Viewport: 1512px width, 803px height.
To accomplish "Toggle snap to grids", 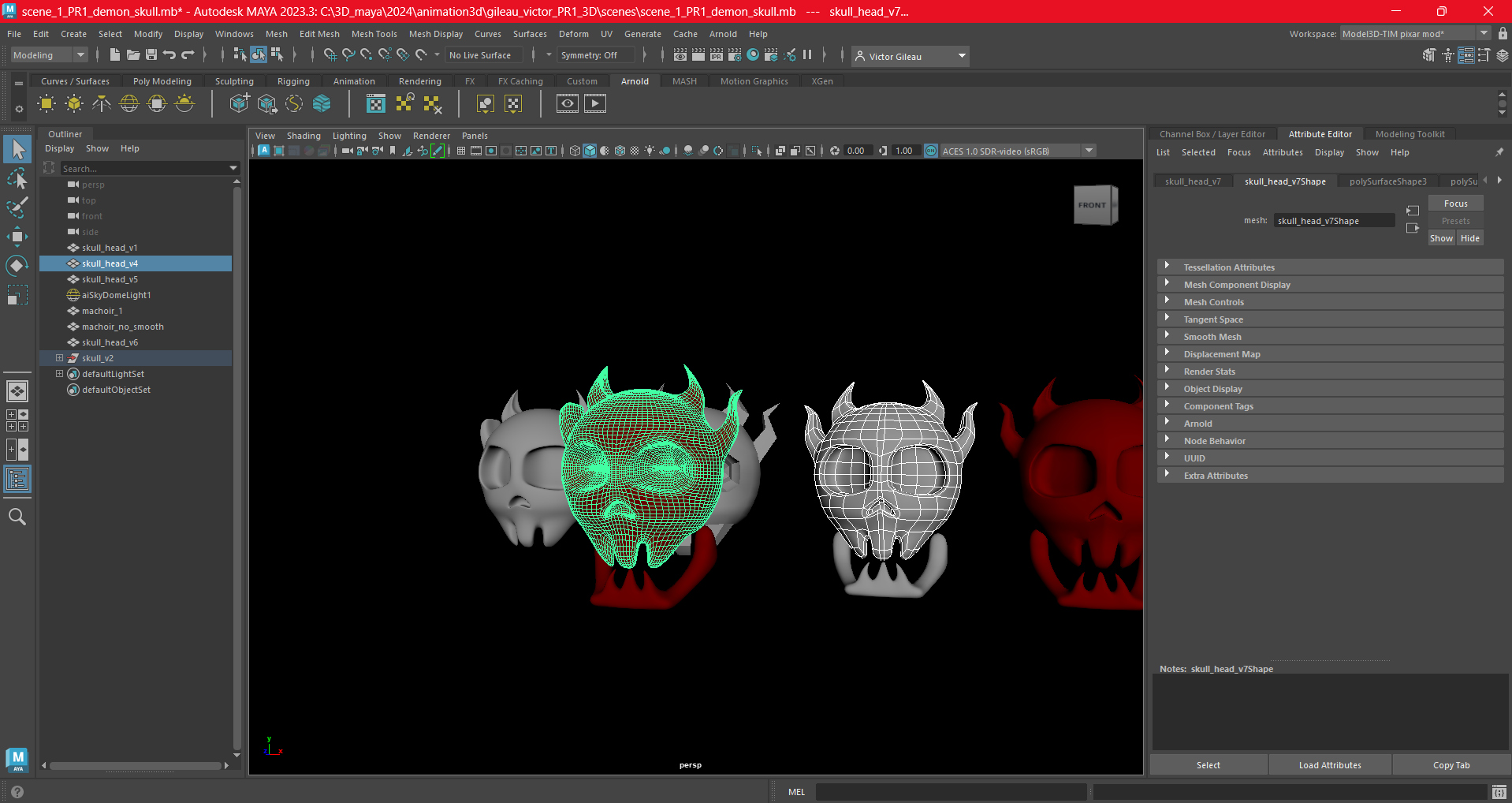I will click(x=330, y=54).
